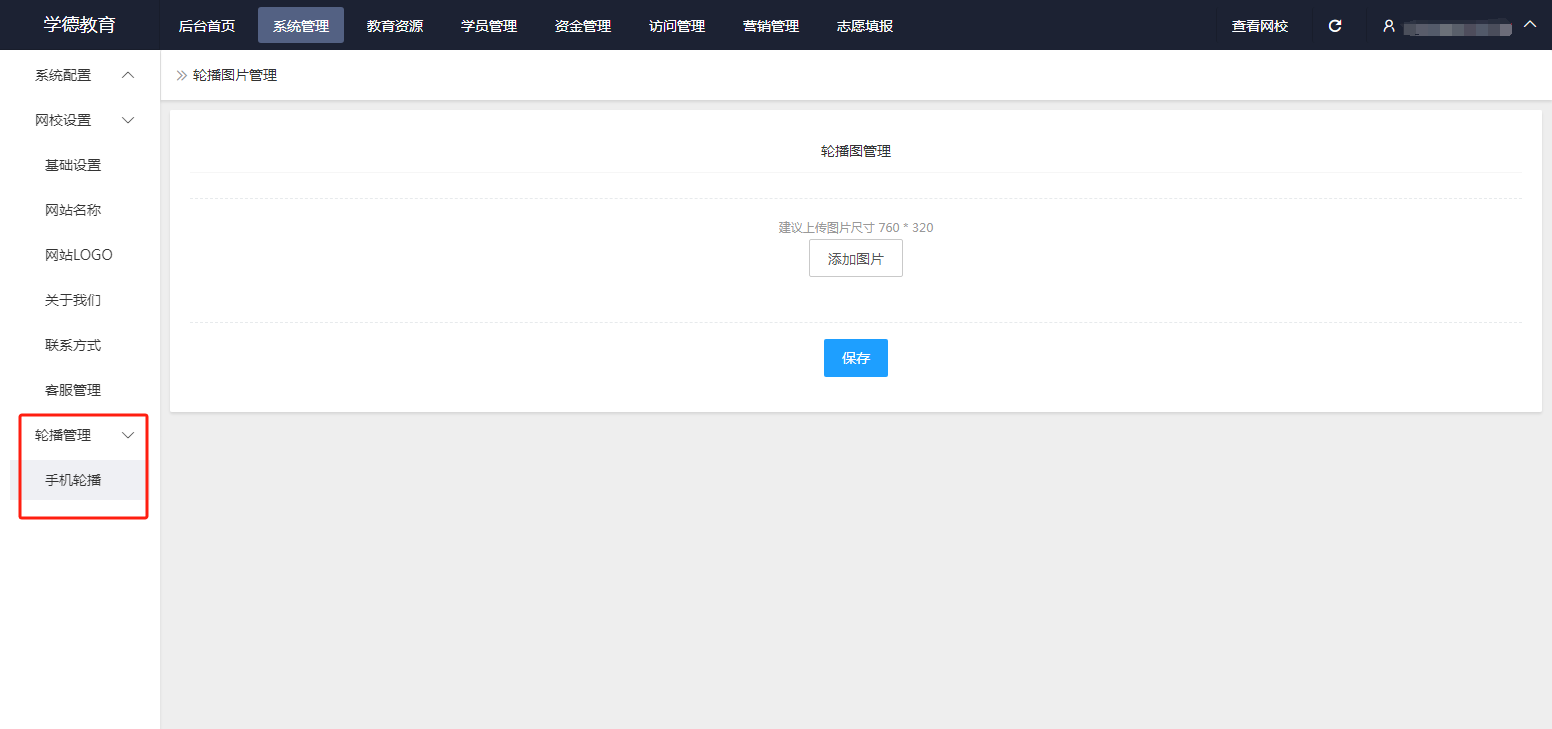Click the blue 保存 button
1552x729 pixels.
[x=856, y=358]
